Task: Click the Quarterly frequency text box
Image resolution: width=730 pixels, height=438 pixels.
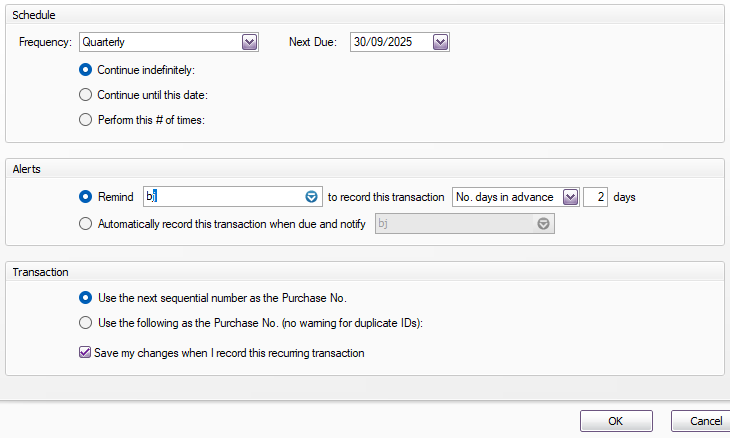Action: click(x=160, y=42)
